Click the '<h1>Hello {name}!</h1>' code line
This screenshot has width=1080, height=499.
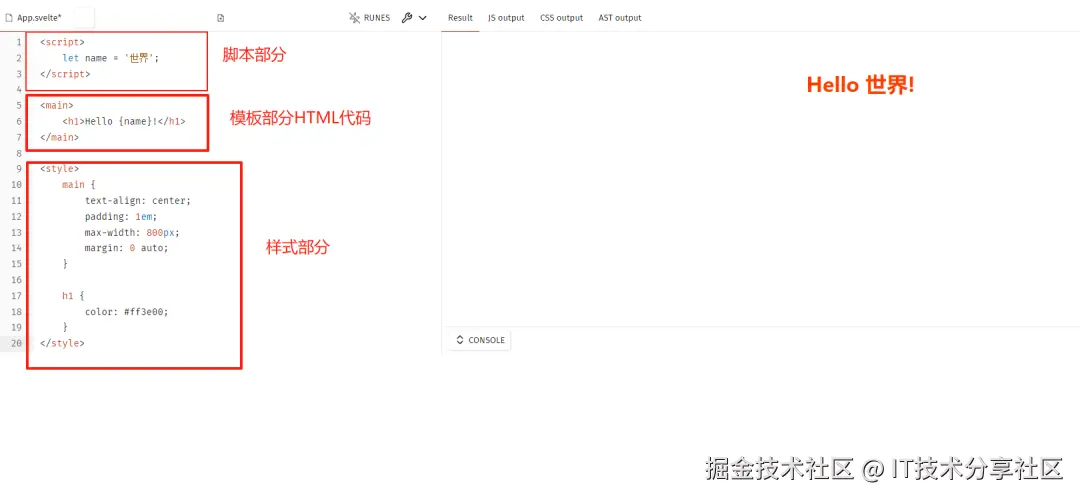124,121
